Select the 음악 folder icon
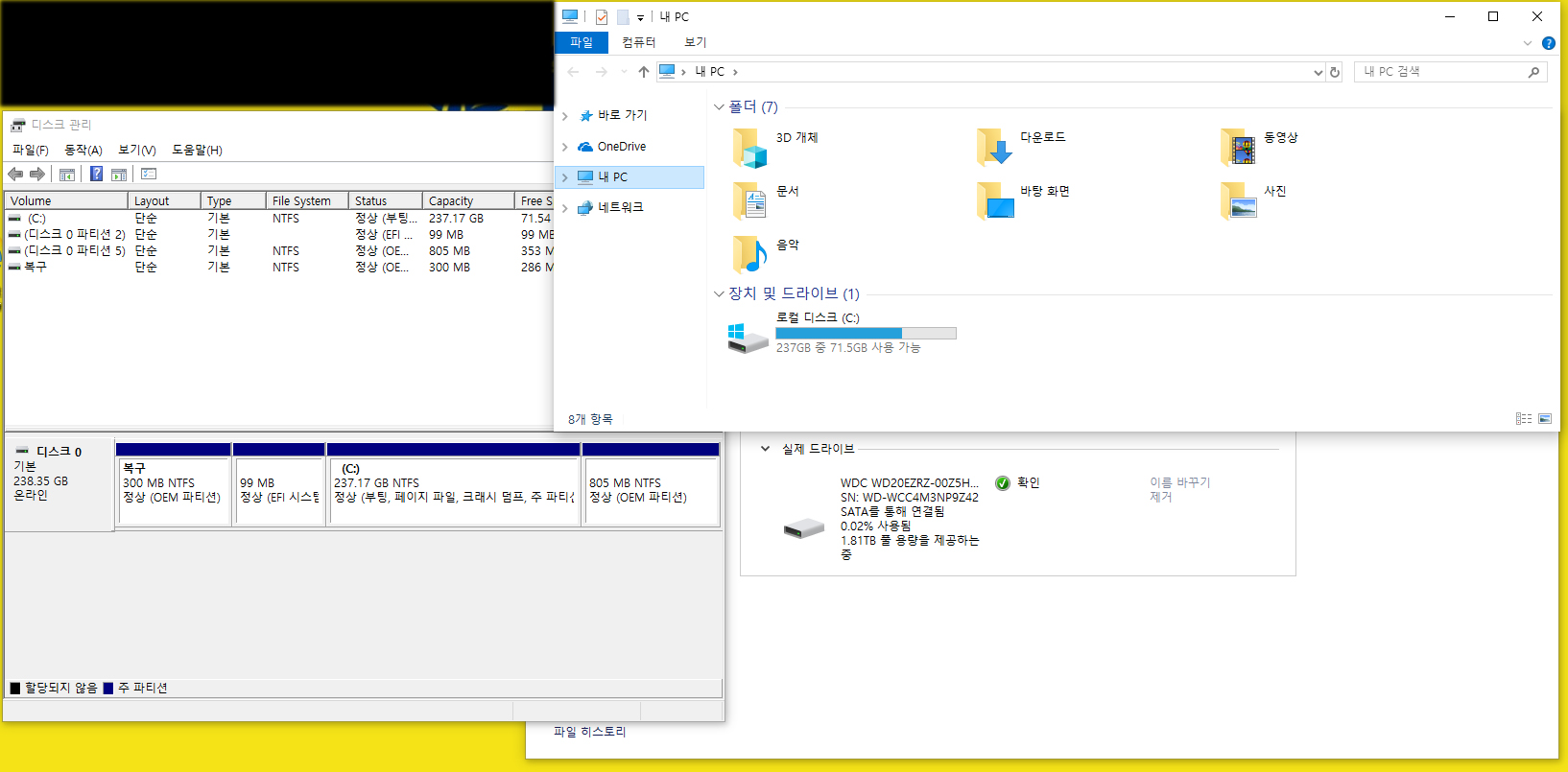This screenshot has height=772, width=1568. click(750, 255)
